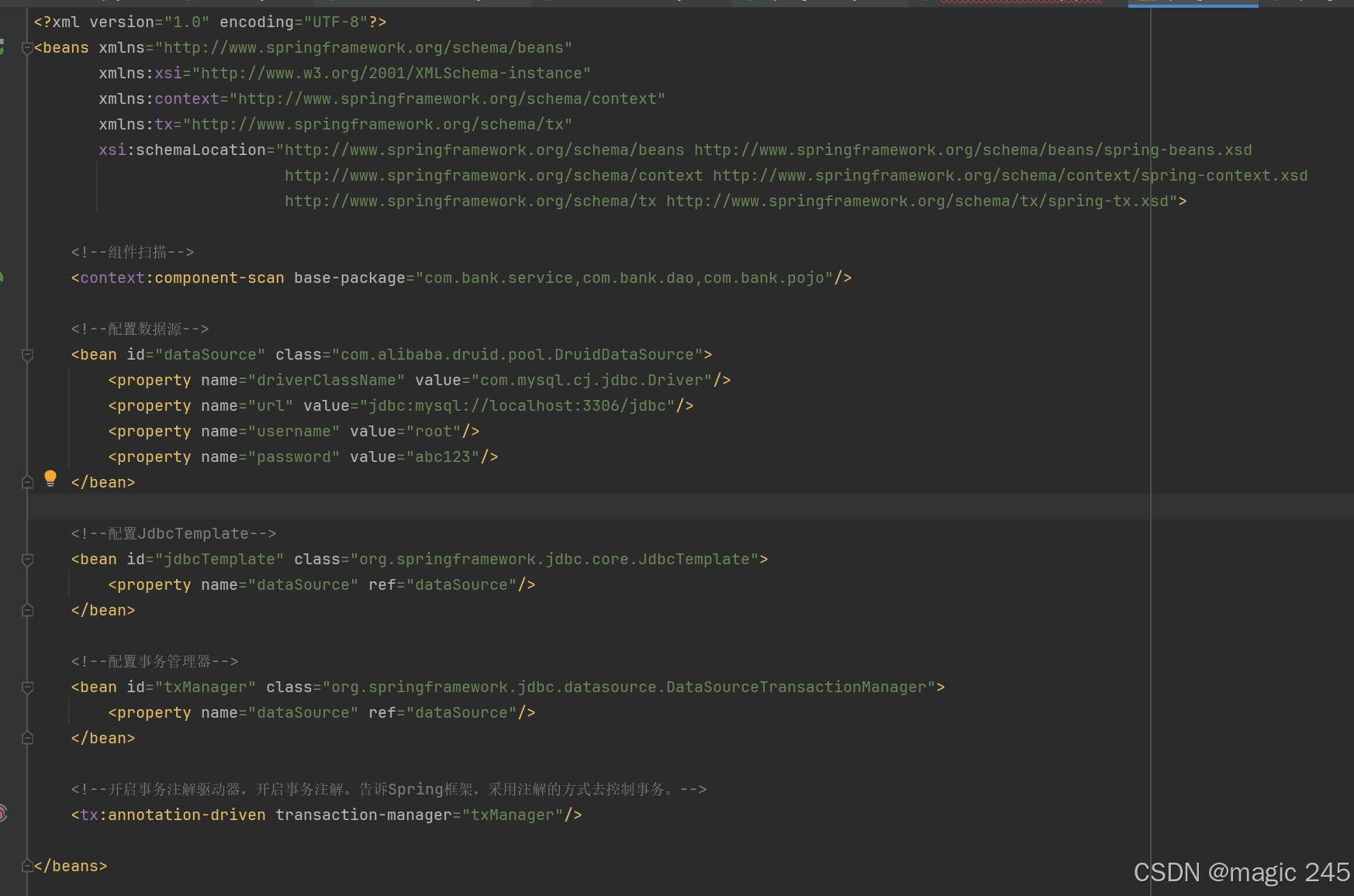Click the 组件扫描 comment
This screenshot has height=896, width=1354.
pos(133,253)
